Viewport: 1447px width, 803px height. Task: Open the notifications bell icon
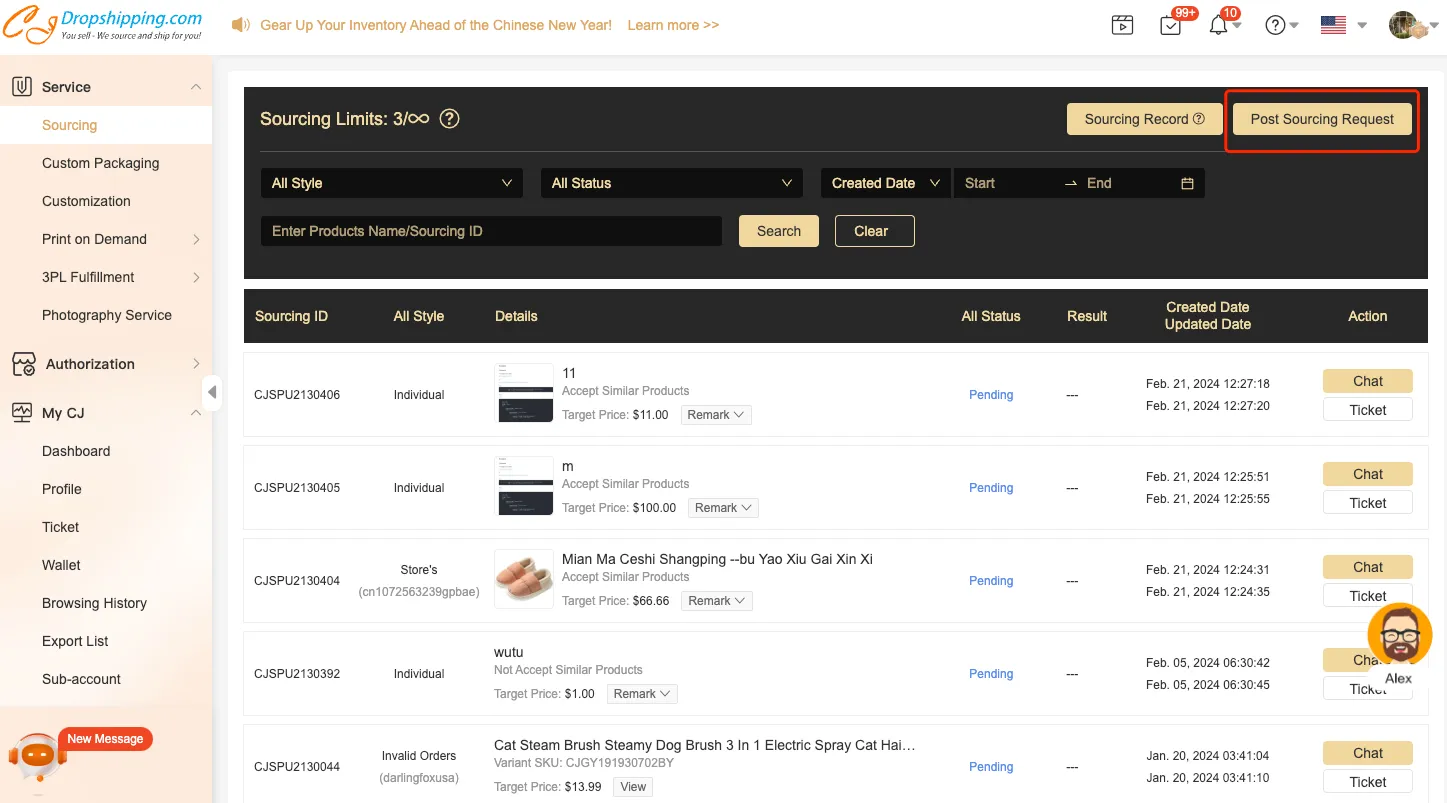pos(1218,26)
